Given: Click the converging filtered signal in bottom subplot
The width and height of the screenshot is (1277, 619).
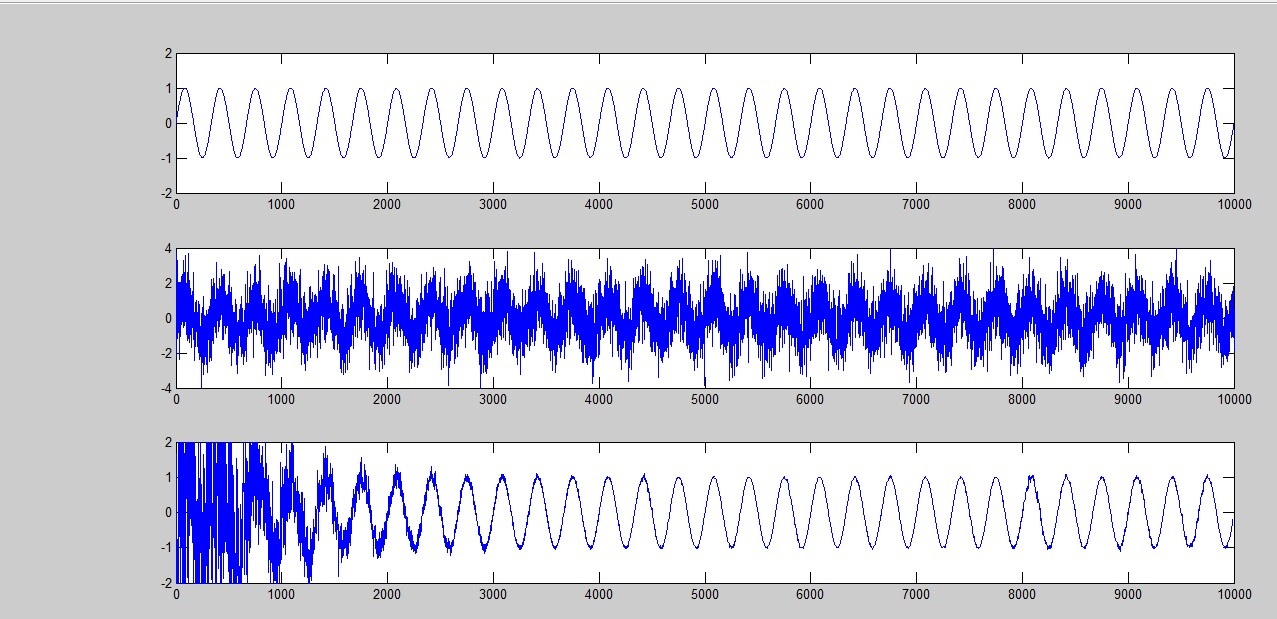Looking at the screenshot, I should tap(705, 512).
